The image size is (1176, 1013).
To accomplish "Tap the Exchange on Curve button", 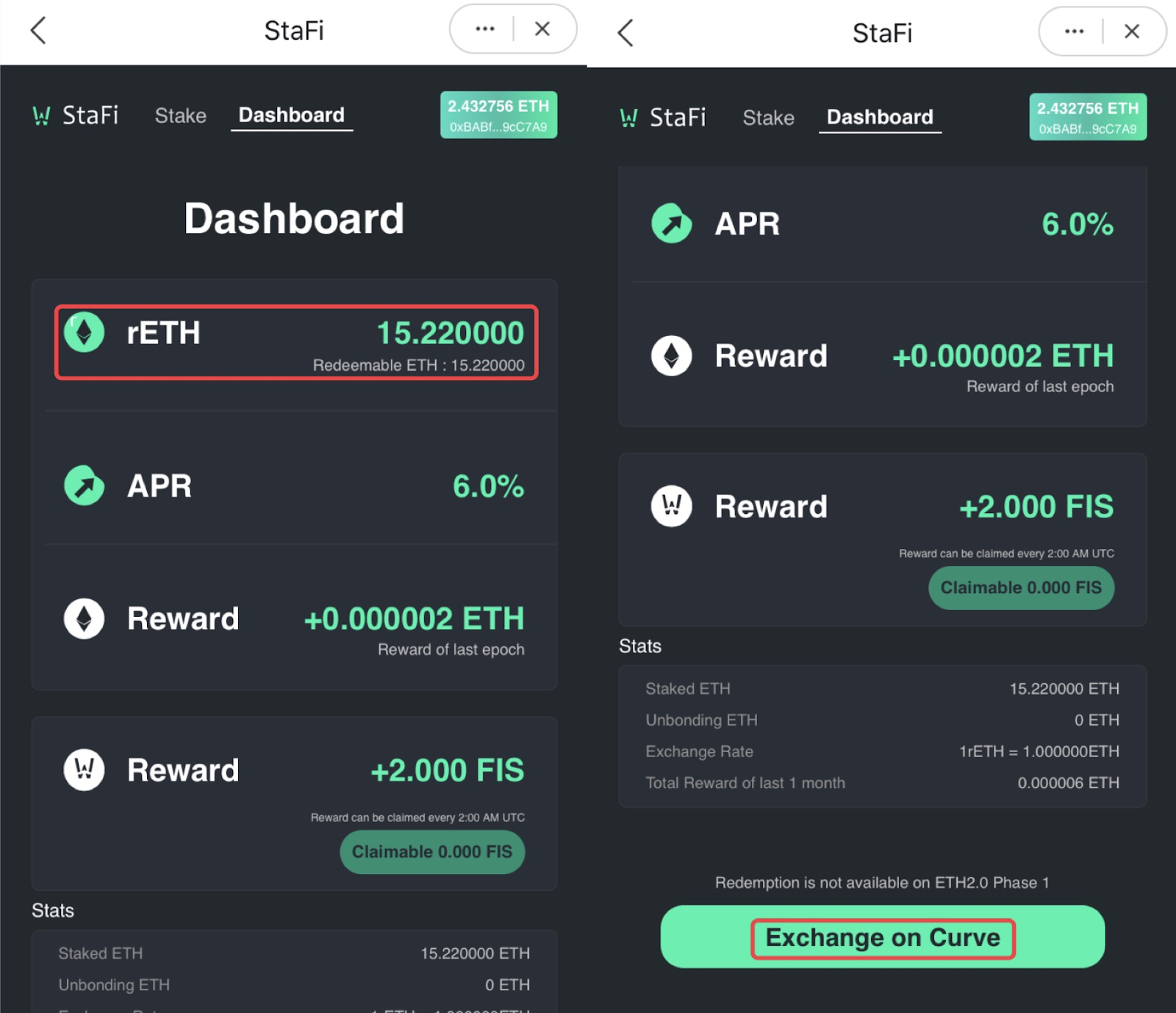I will coord(883,937).
